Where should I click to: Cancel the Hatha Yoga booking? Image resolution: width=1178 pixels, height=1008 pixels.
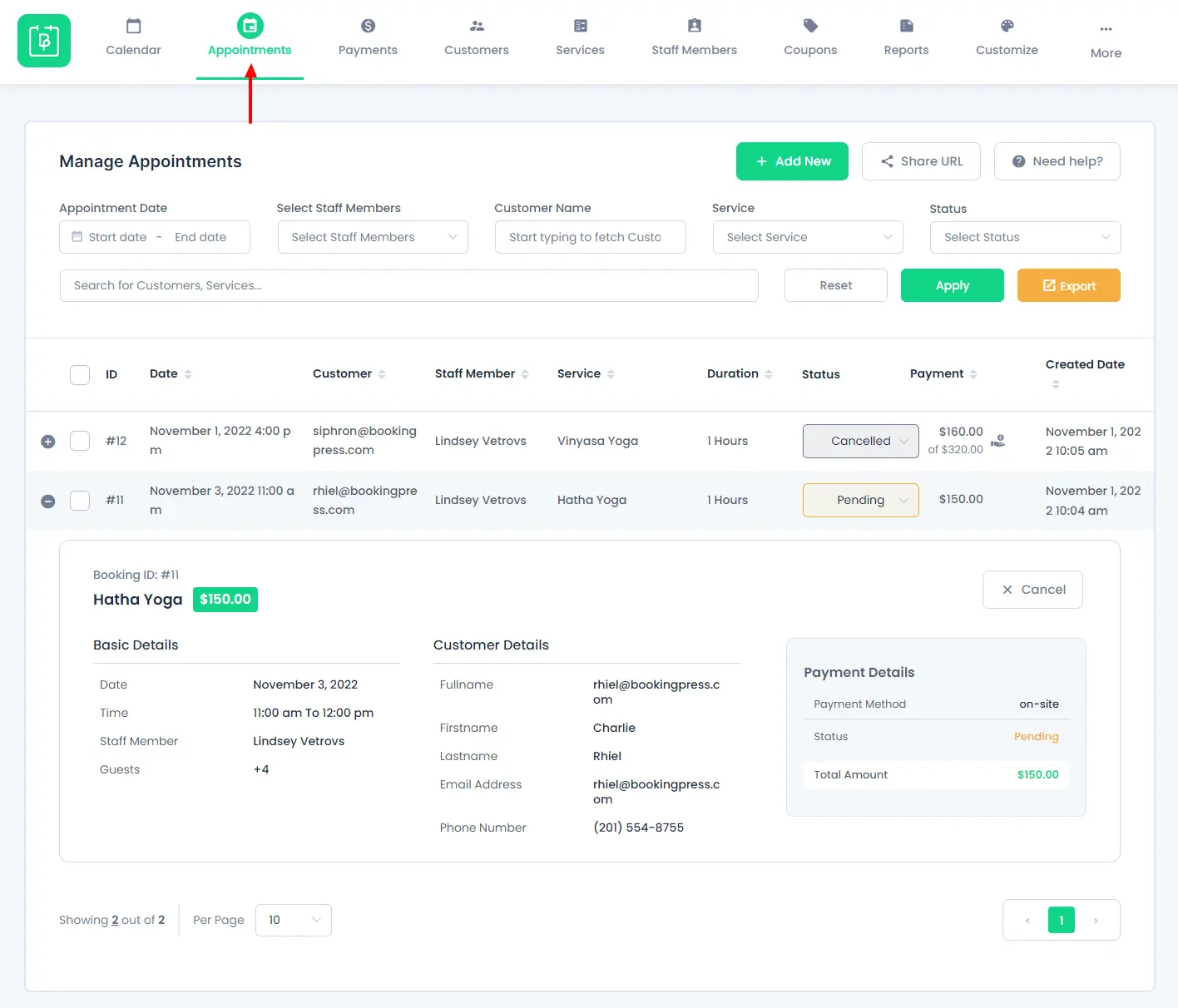click(1032, 589)
